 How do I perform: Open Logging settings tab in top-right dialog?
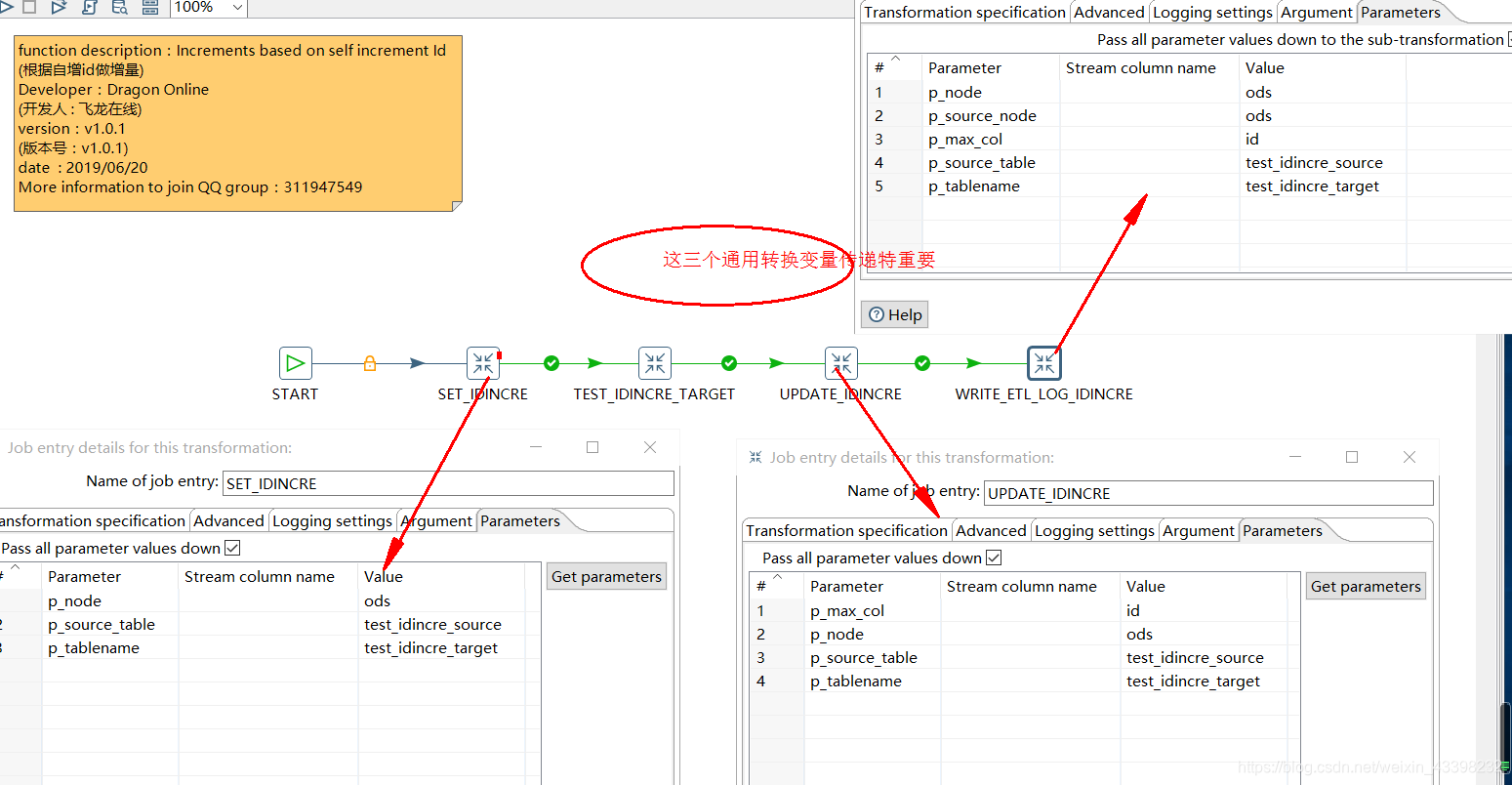point(1212,13)
